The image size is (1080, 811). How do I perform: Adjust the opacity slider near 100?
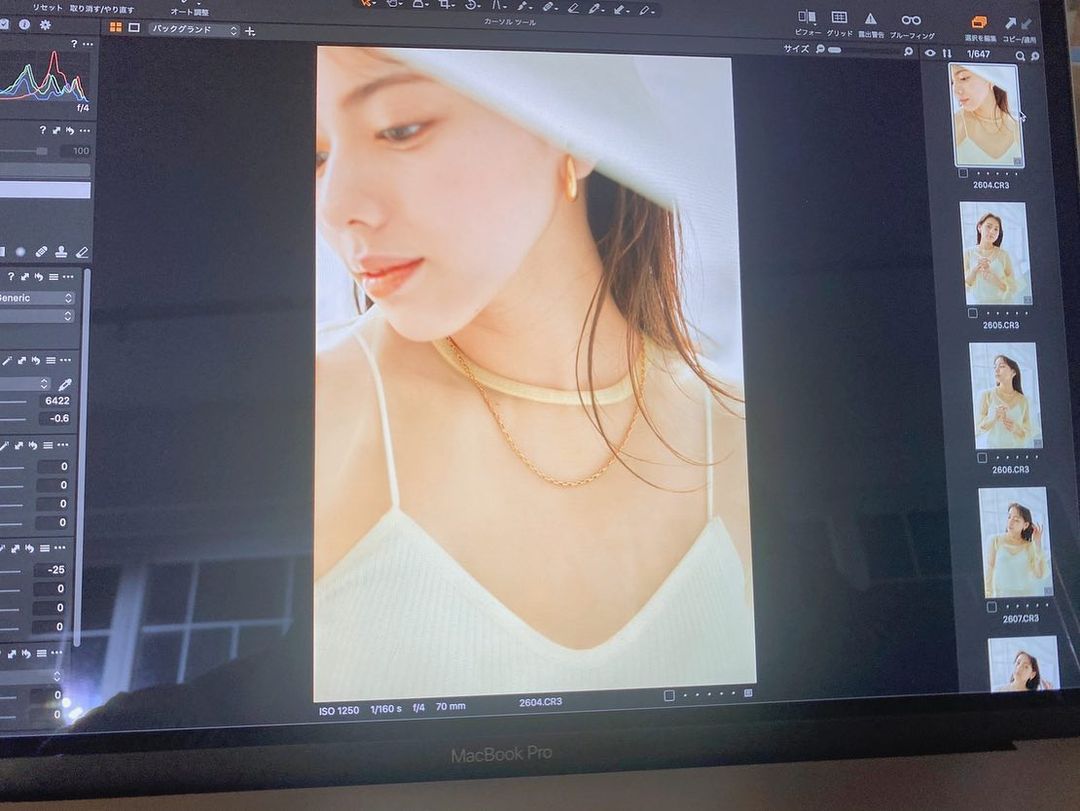[x=42, y=151]
